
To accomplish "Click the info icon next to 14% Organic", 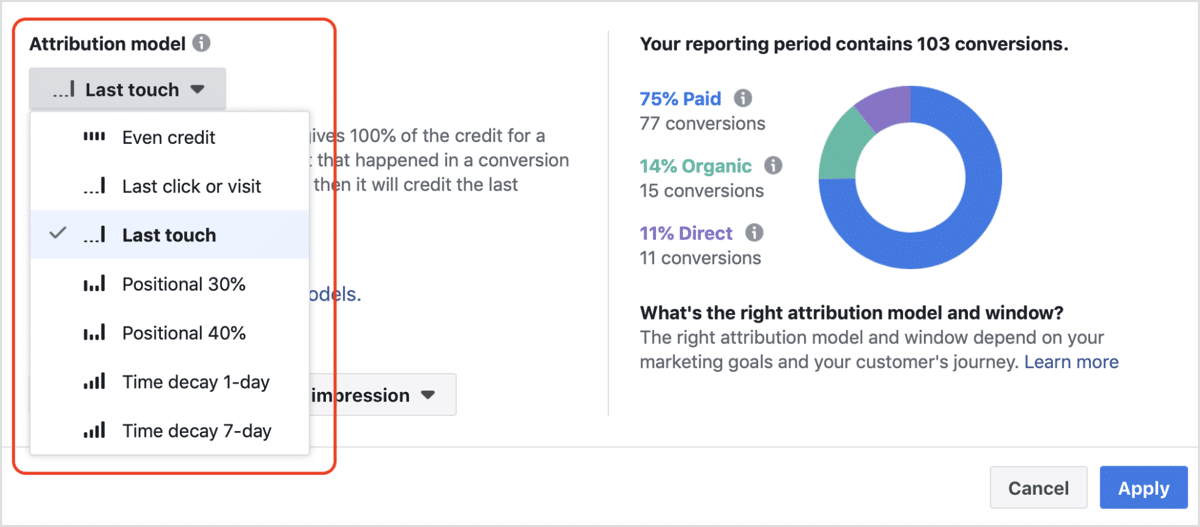I will [x=773, y=165].
